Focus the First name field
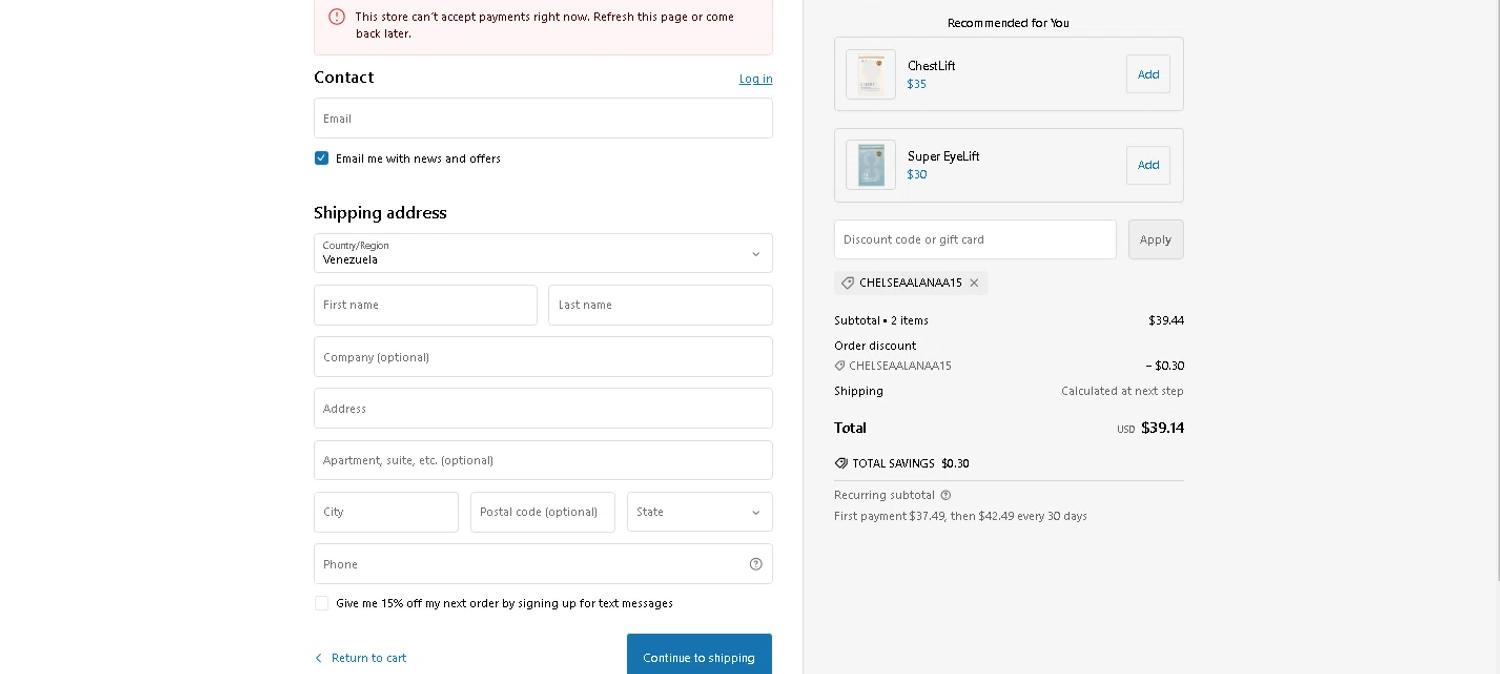The image size is (1500, 674). click(x=425, y=305)
